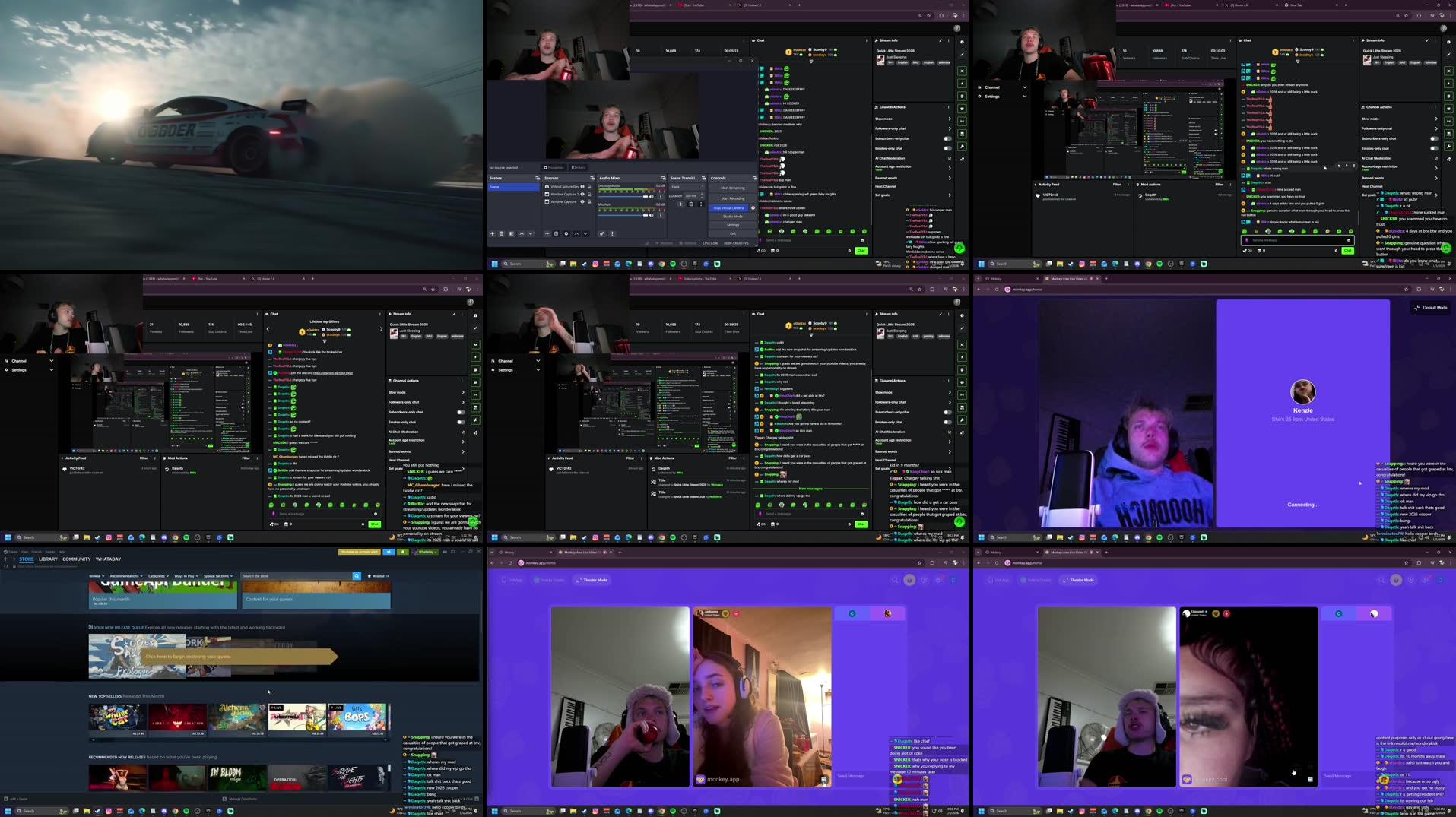This screenshot has width=1456, height=817.
Task: Open the Friends menu in Steam
Action: (x=36, y=552)
